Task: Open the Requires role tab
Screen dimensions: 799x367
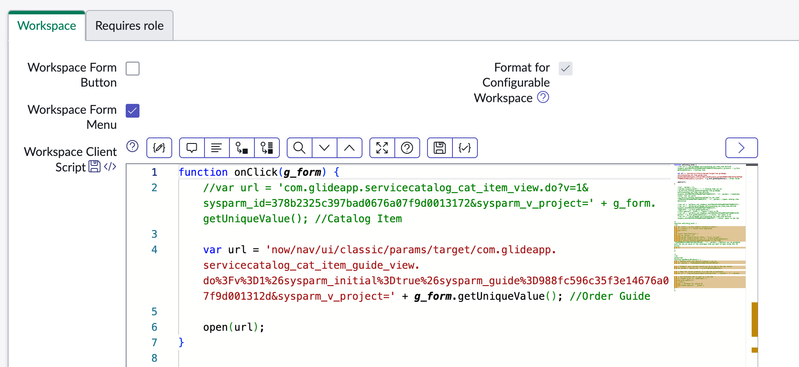Action: pos(129,25)
